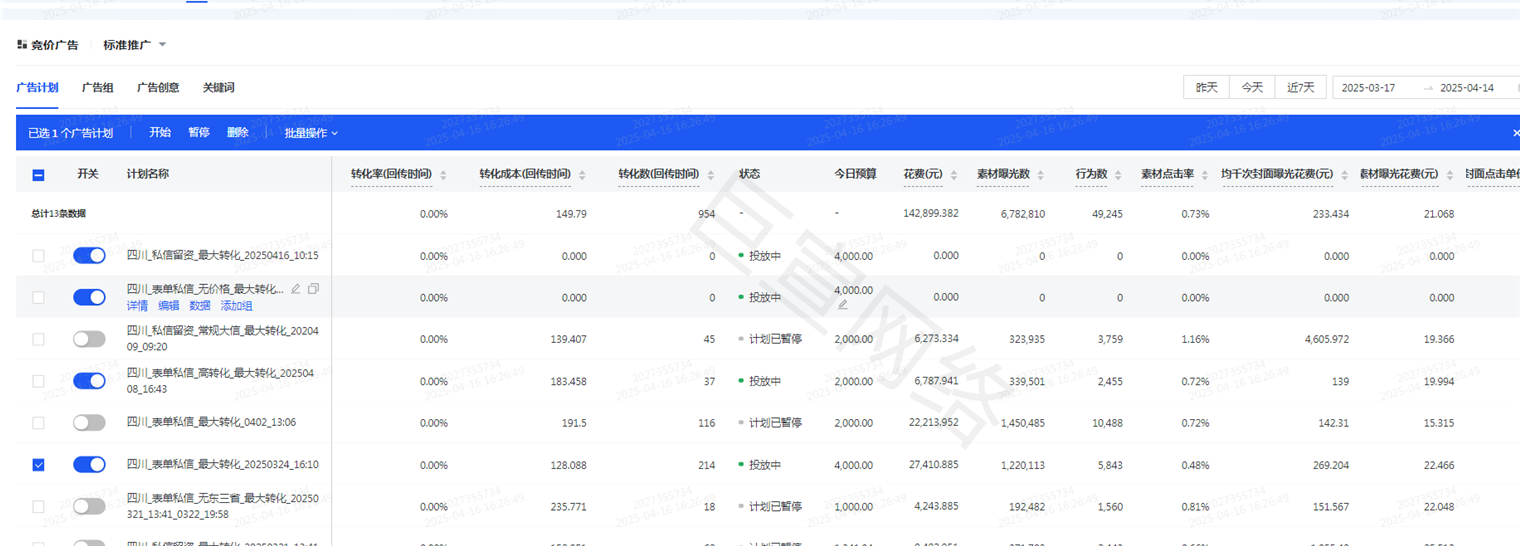Click 添加组 link under 四川_表单私信_无价格
Image resolution: width=1531 pixels, height=555 pixels.
click(236, 306)
